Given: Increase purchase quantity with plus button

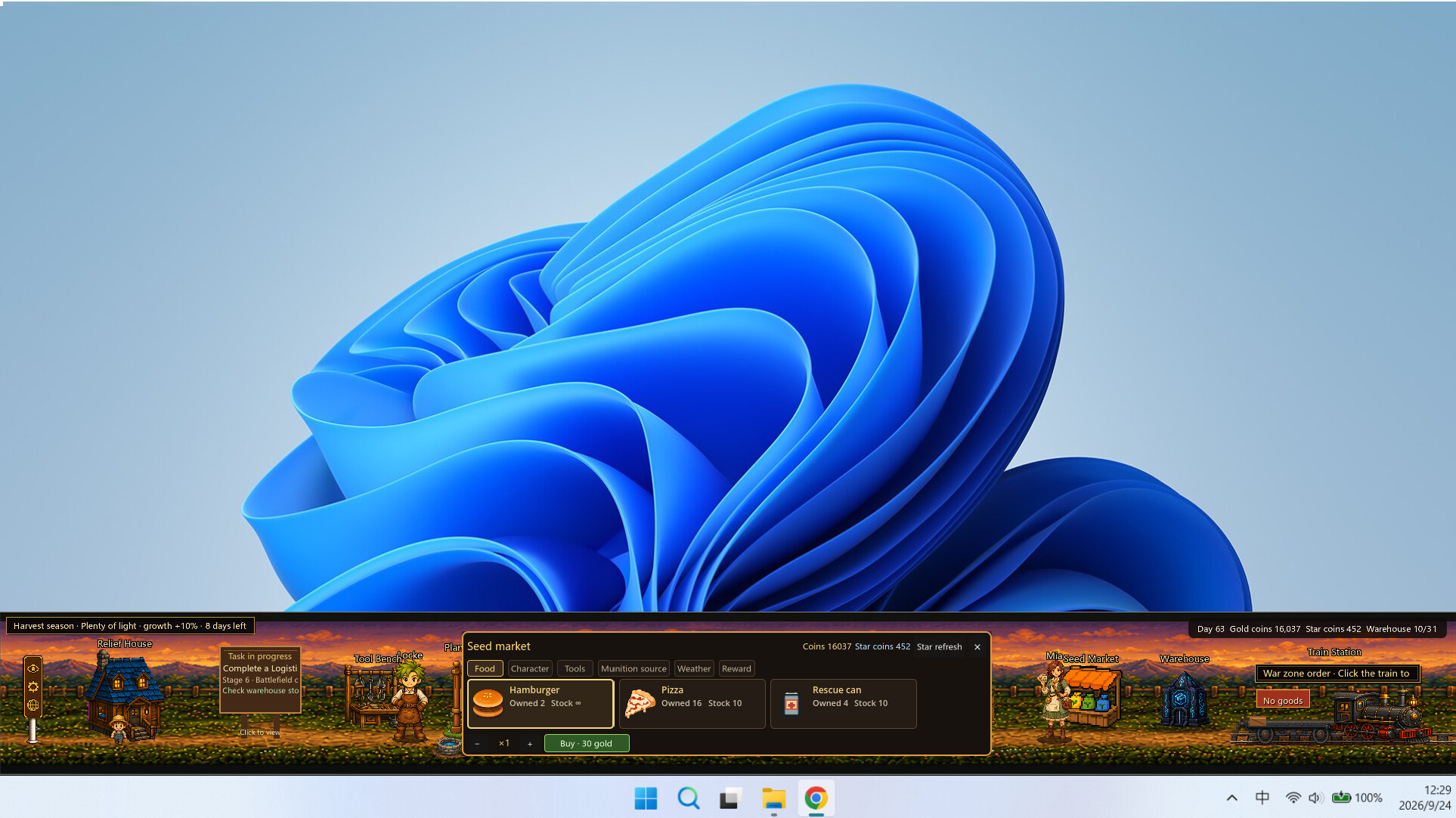Looking at the screenshot, I should (x=530, y=744).
